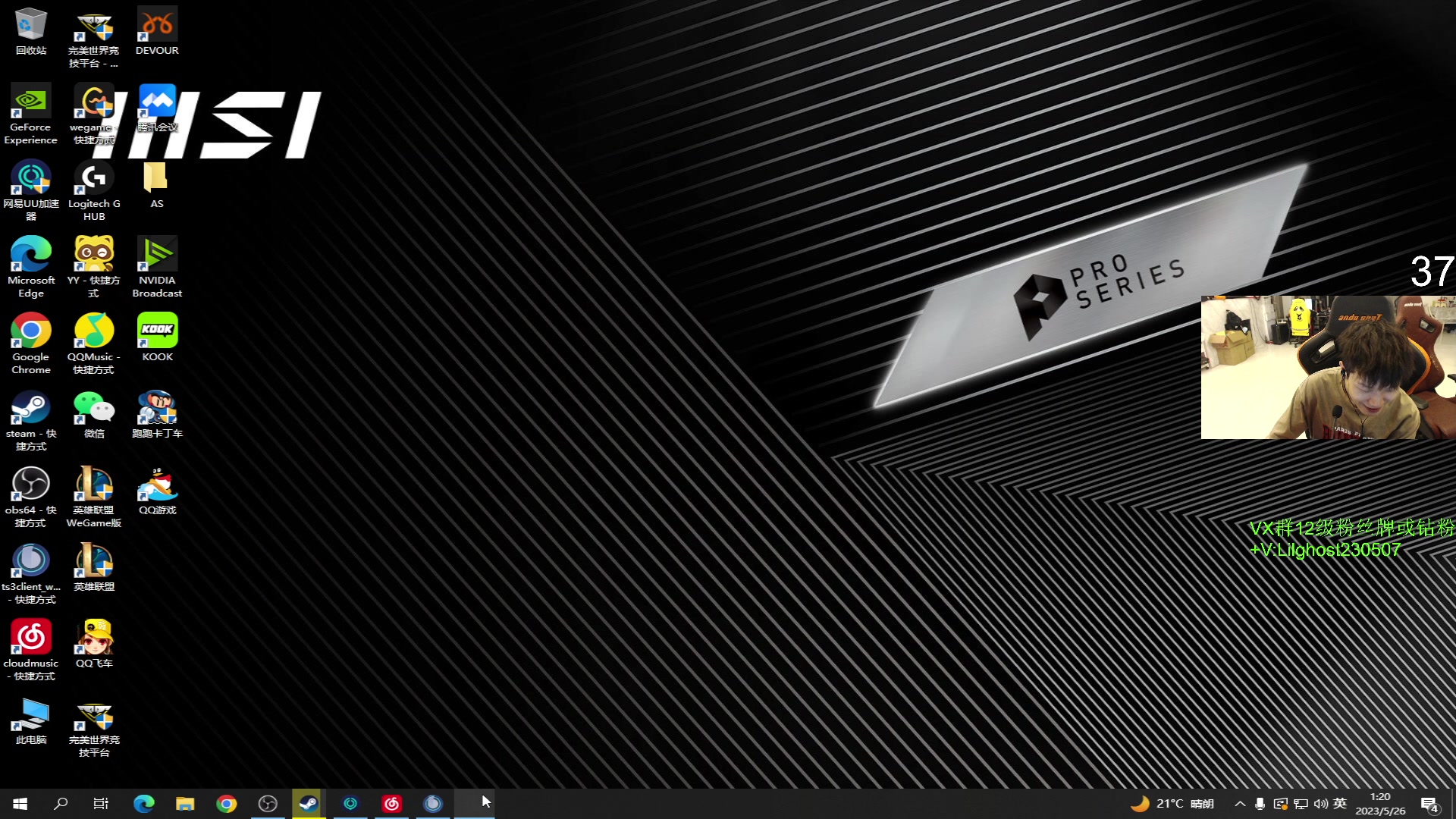
Task: Select the Logitech G HUB icon
Action: pos(94,179)
